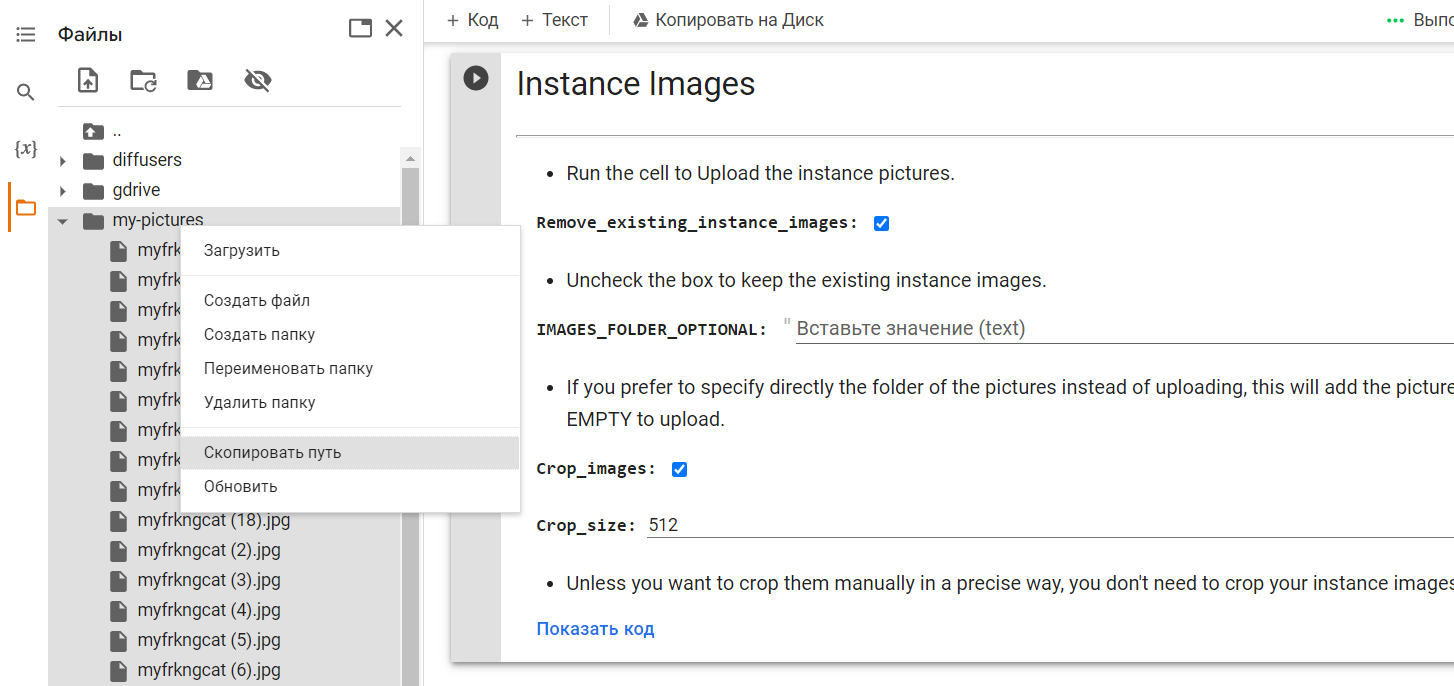Viewport: 1454px width, 686px height.
Task: Open the table of contents sidebar icon
Action: [26, 35]
